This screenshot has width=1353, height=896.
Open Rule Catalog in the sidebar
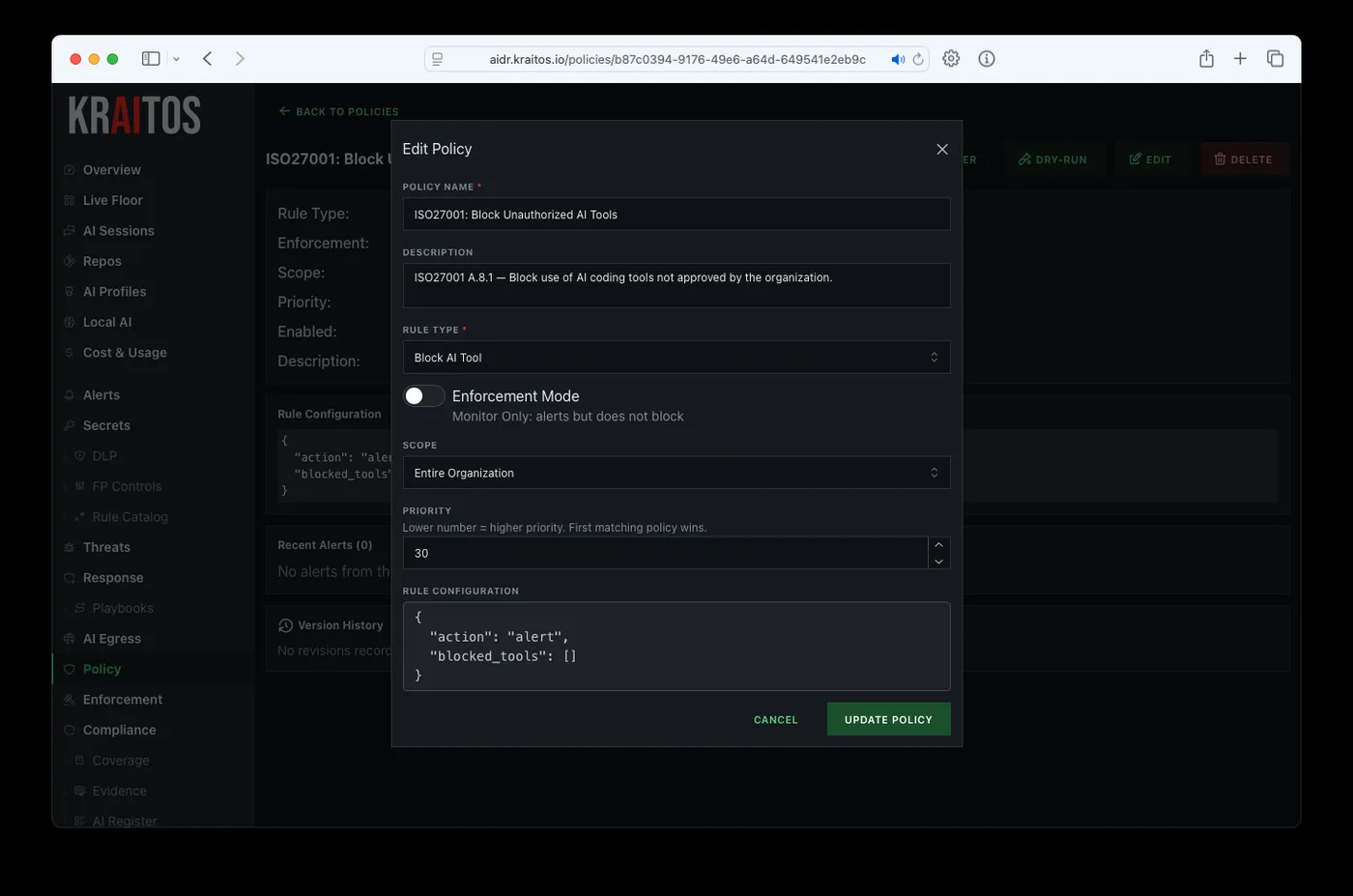coord(130,517)
